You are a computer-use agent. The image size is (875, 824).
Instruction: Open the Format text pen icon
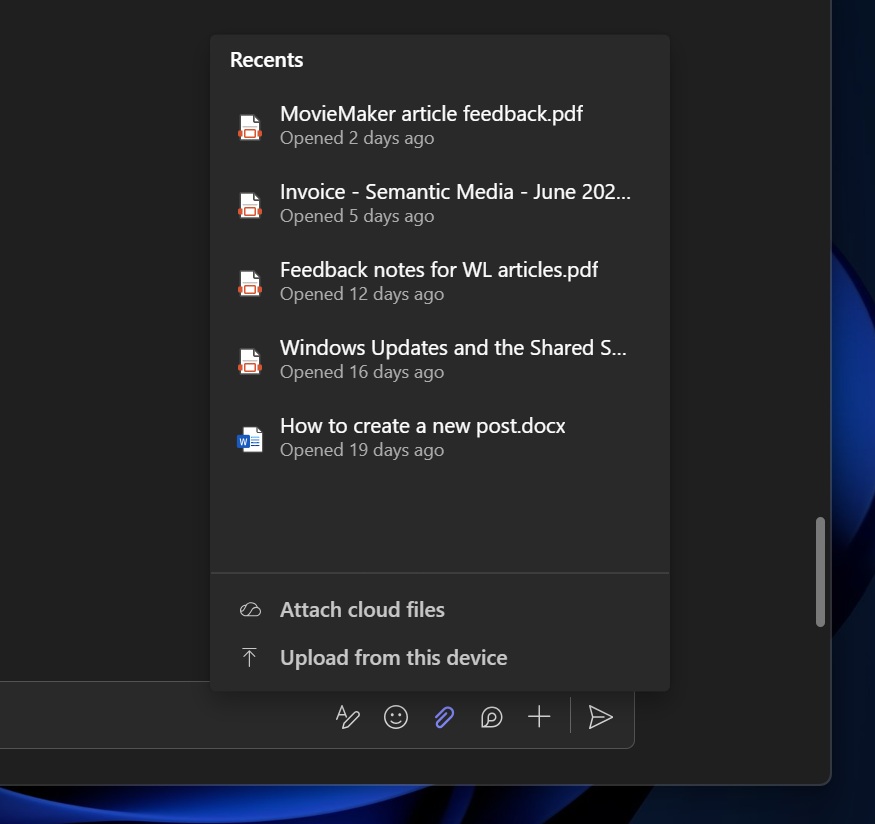[348, 717]
